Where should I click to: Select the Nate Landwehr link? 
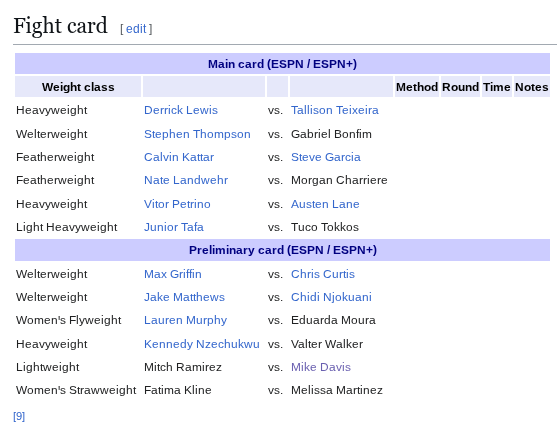(x=186, y=180)
